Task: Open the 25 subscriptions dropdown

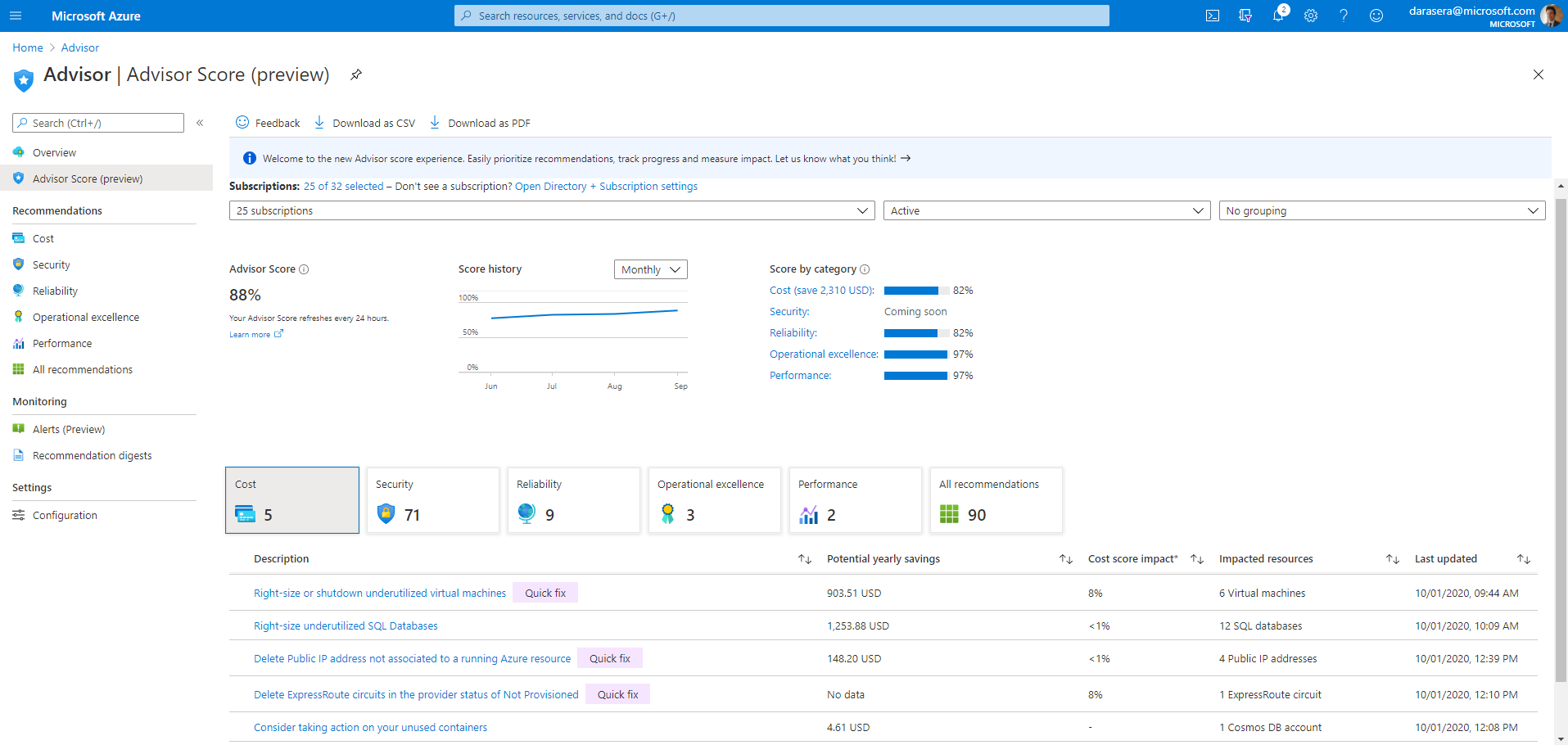Action: [x=550, y=210]
